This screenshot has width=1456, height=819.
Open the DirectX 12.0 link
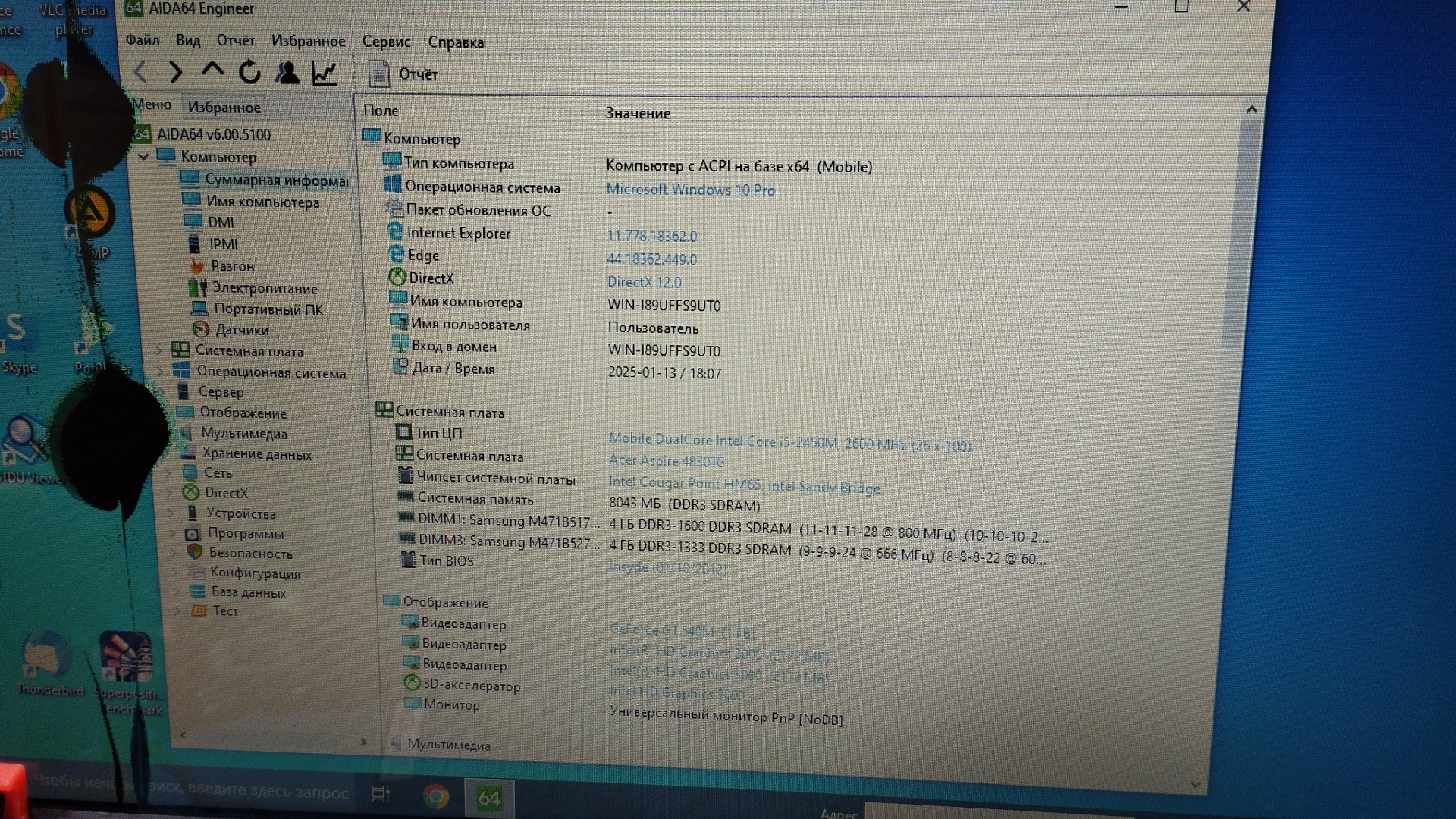[645, 282]
